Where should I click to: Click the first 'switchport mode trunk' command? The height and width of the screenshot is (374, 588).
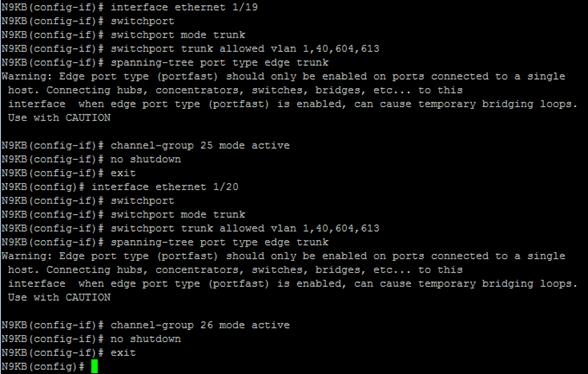[178, 35]
